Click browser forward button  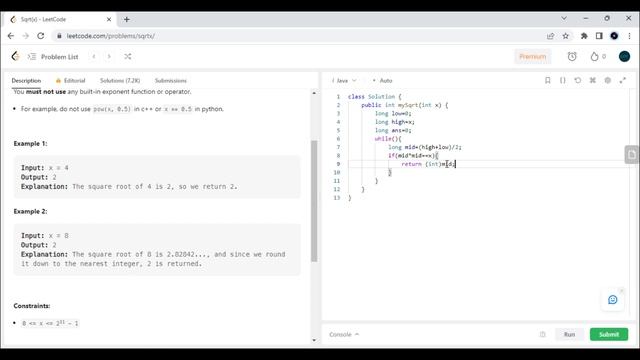coord(25,36)
